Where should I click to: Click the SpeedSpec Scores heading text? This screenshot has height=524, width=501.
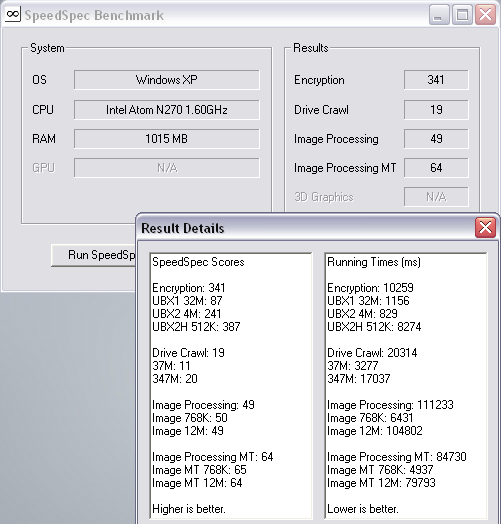point(198,262)
